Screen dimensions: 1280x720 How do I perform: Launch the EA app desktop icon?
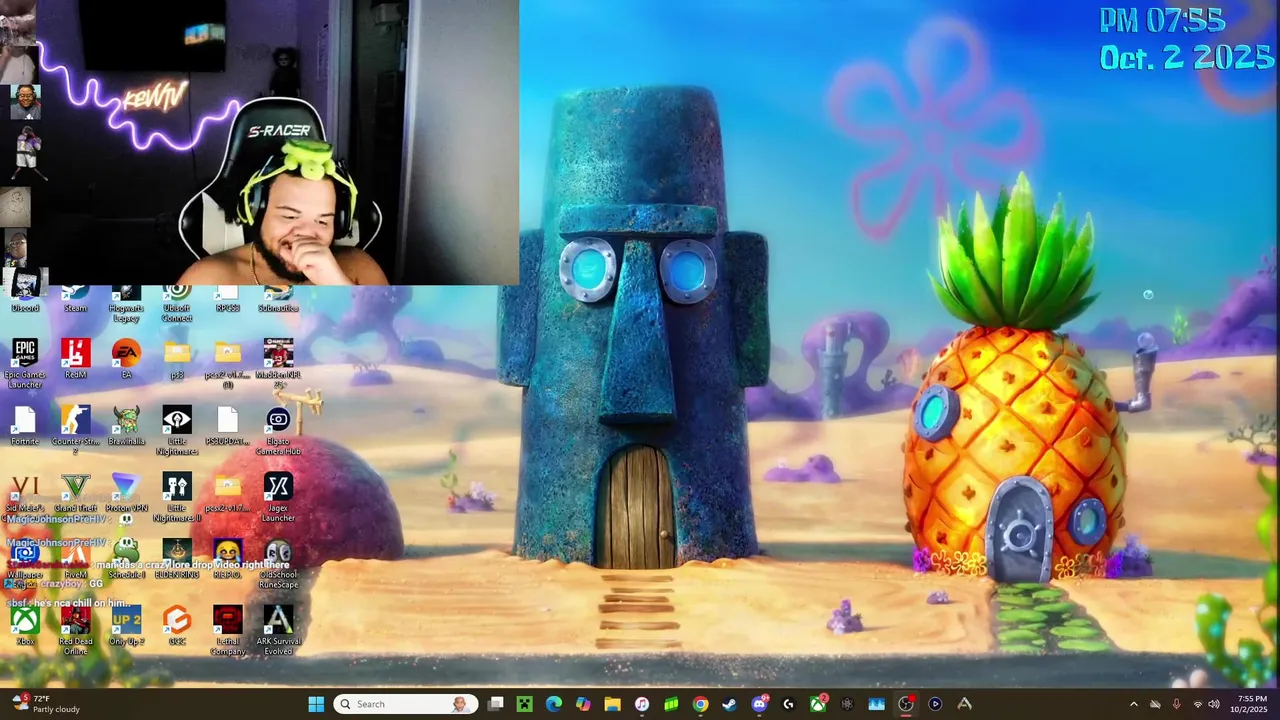tap(126, 359)
